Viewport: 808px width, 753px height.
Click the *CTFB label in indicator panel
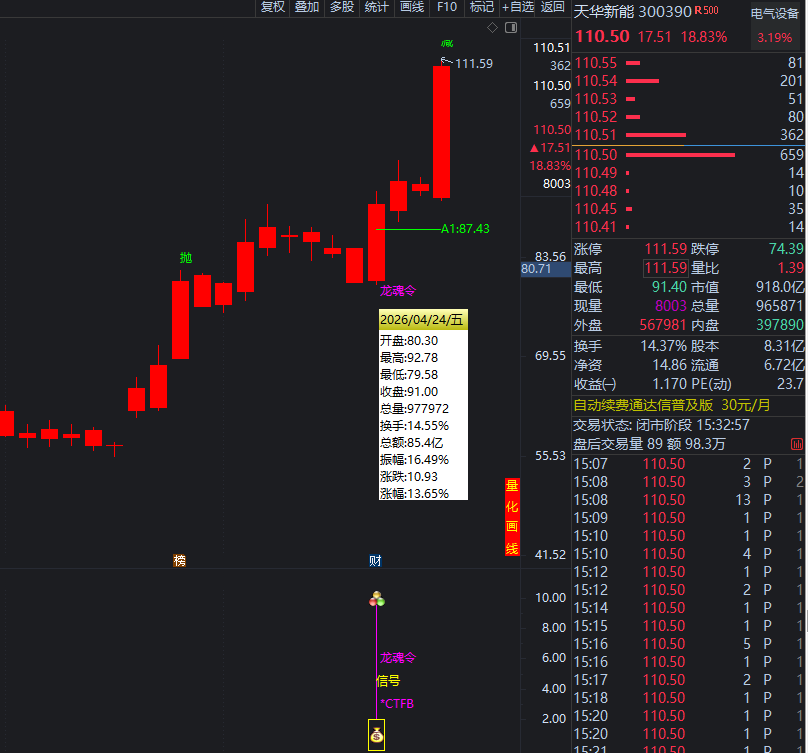tap(397, 704)
